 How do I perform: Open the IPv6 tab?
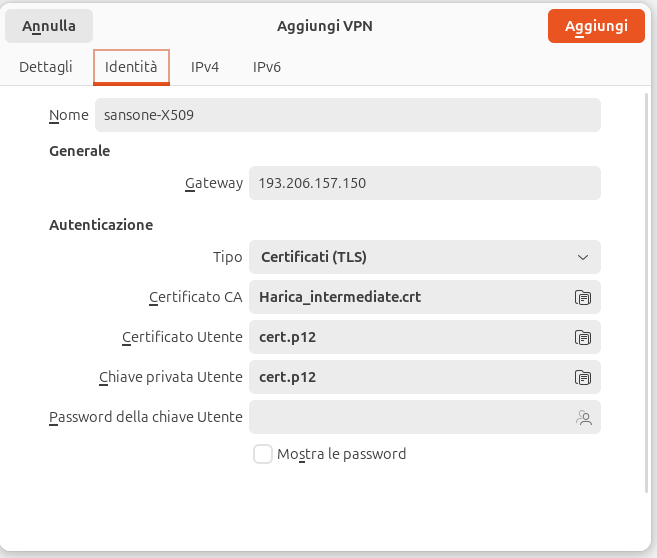267,67
